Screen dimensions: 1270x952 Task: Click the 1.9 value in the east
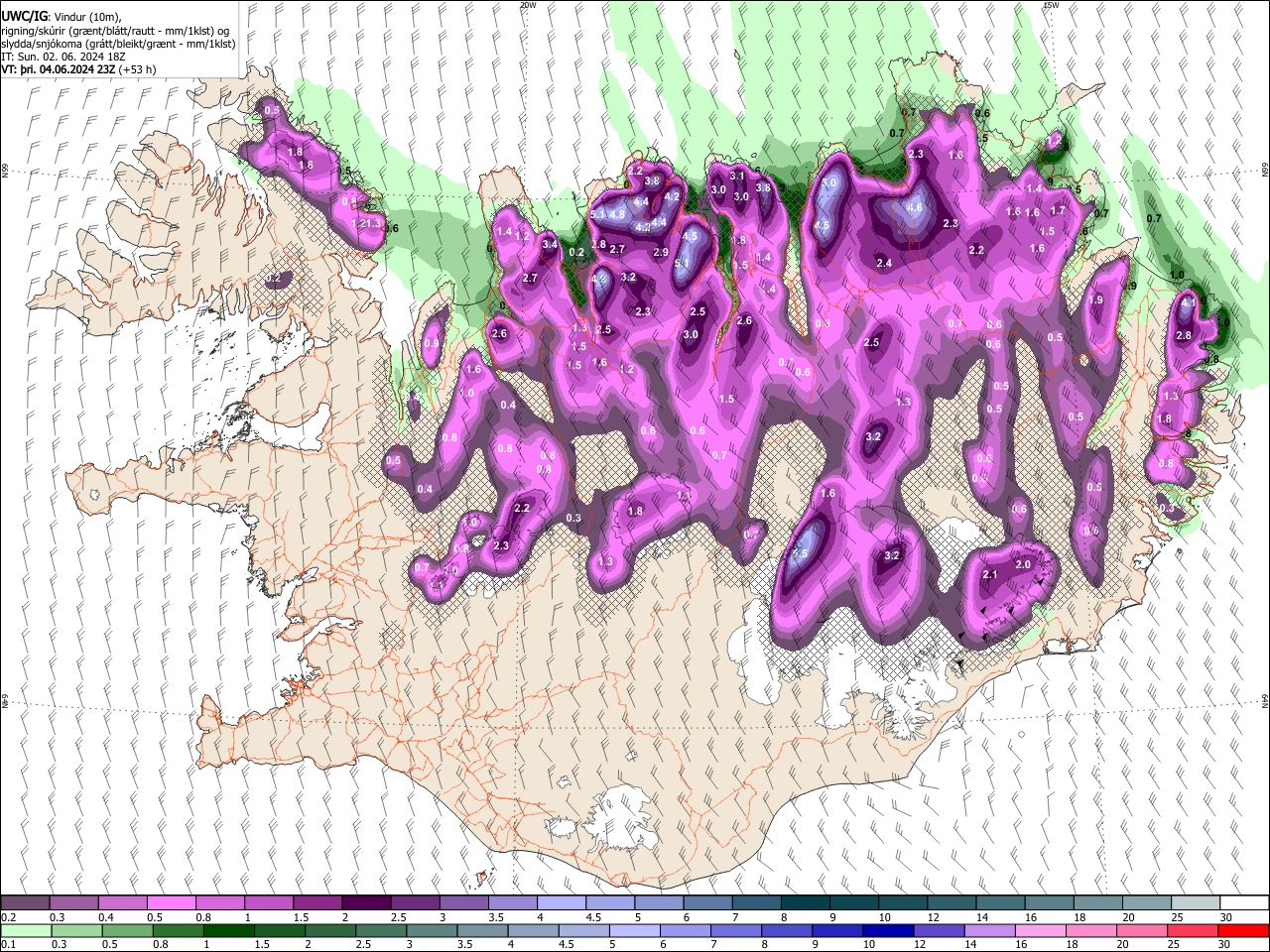tap(1096, 300)
